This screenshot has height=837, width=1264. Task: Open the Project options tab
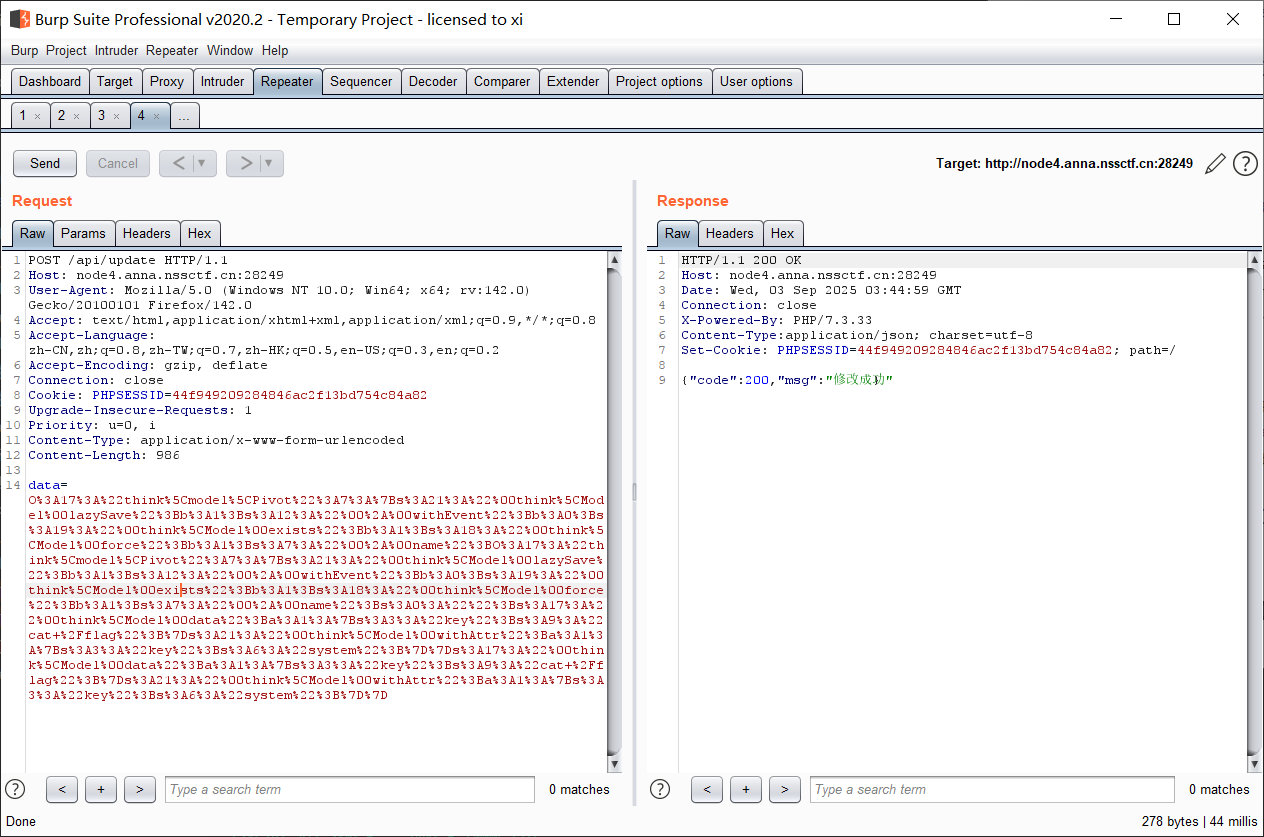click(659, 82)
